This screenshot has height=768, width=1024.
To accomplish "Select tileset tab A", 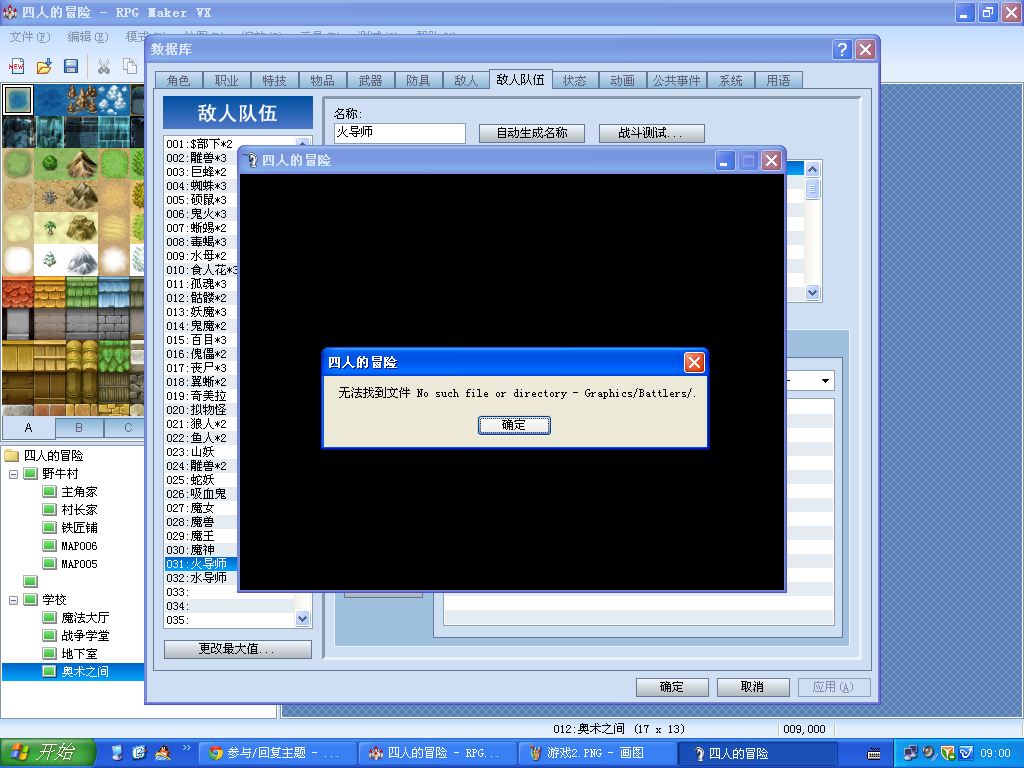I will [28, 428].
